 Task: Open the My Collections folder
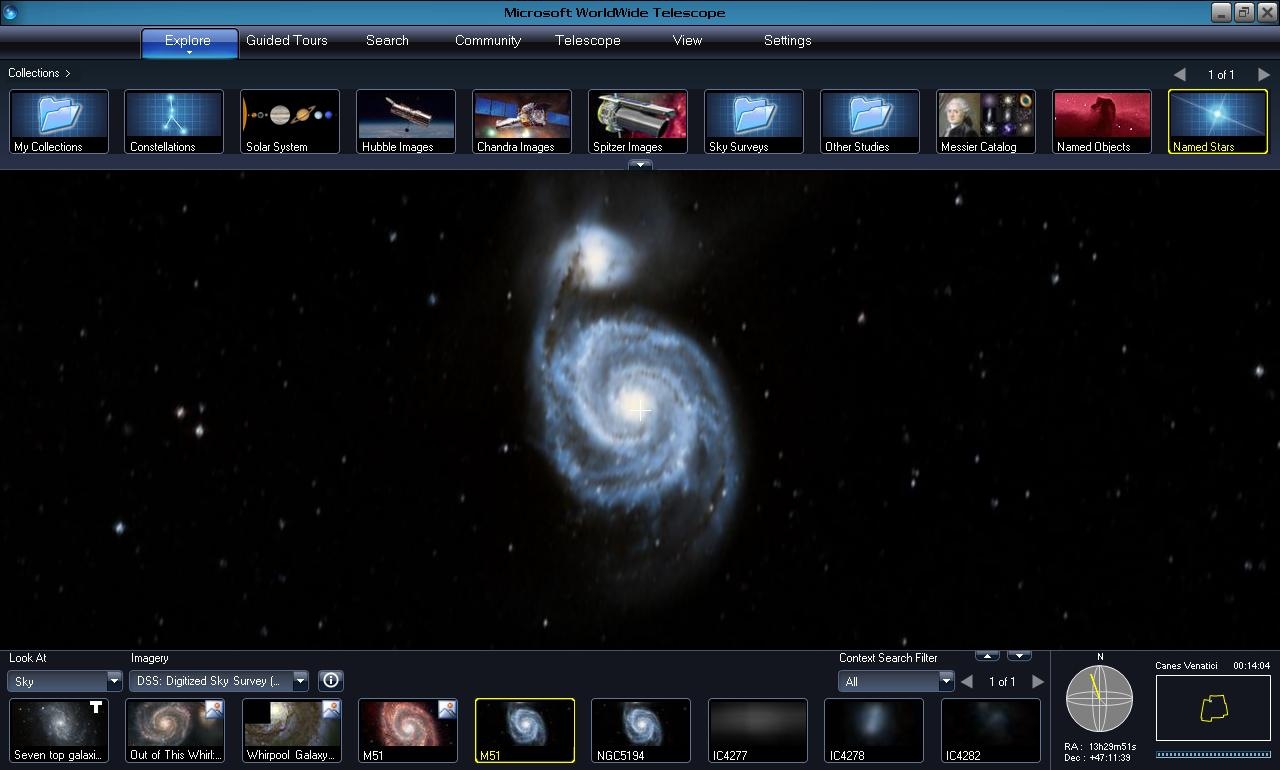(x=59, y=121)
